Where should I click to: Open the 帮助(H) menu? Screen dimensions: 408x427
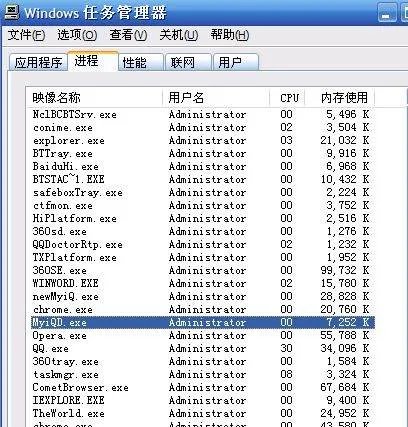(x=230, y=35)
